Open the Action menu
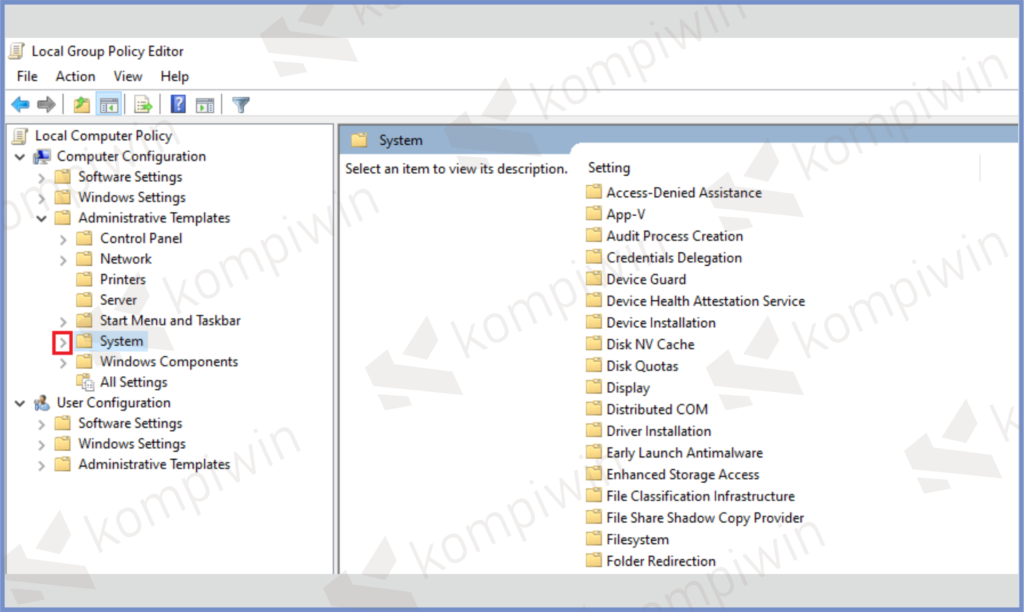Image resolution: width=1024 pixels, height=612 pixels. click(75, 76)
